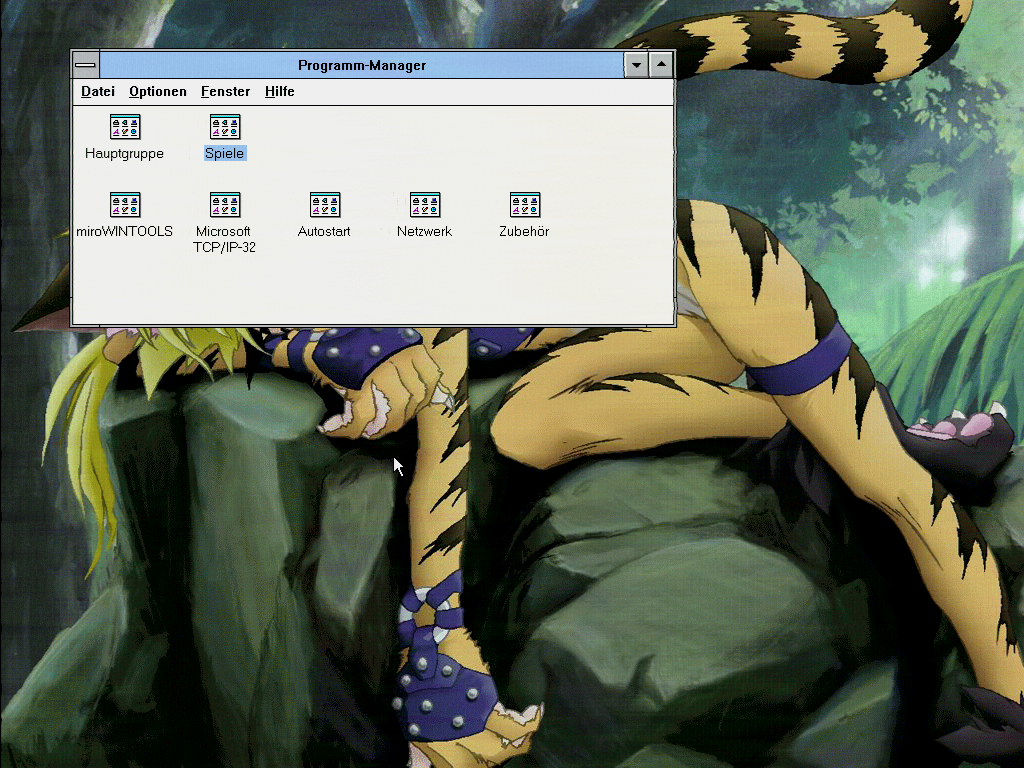Click the "Zubehör" label text
The width and height of the screenshot is (1024, 768).
pos(524,231)
